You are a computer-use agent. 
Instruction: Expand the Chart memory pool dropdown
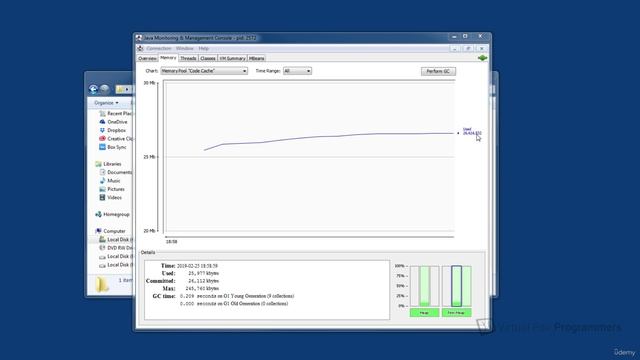point(204,71)
